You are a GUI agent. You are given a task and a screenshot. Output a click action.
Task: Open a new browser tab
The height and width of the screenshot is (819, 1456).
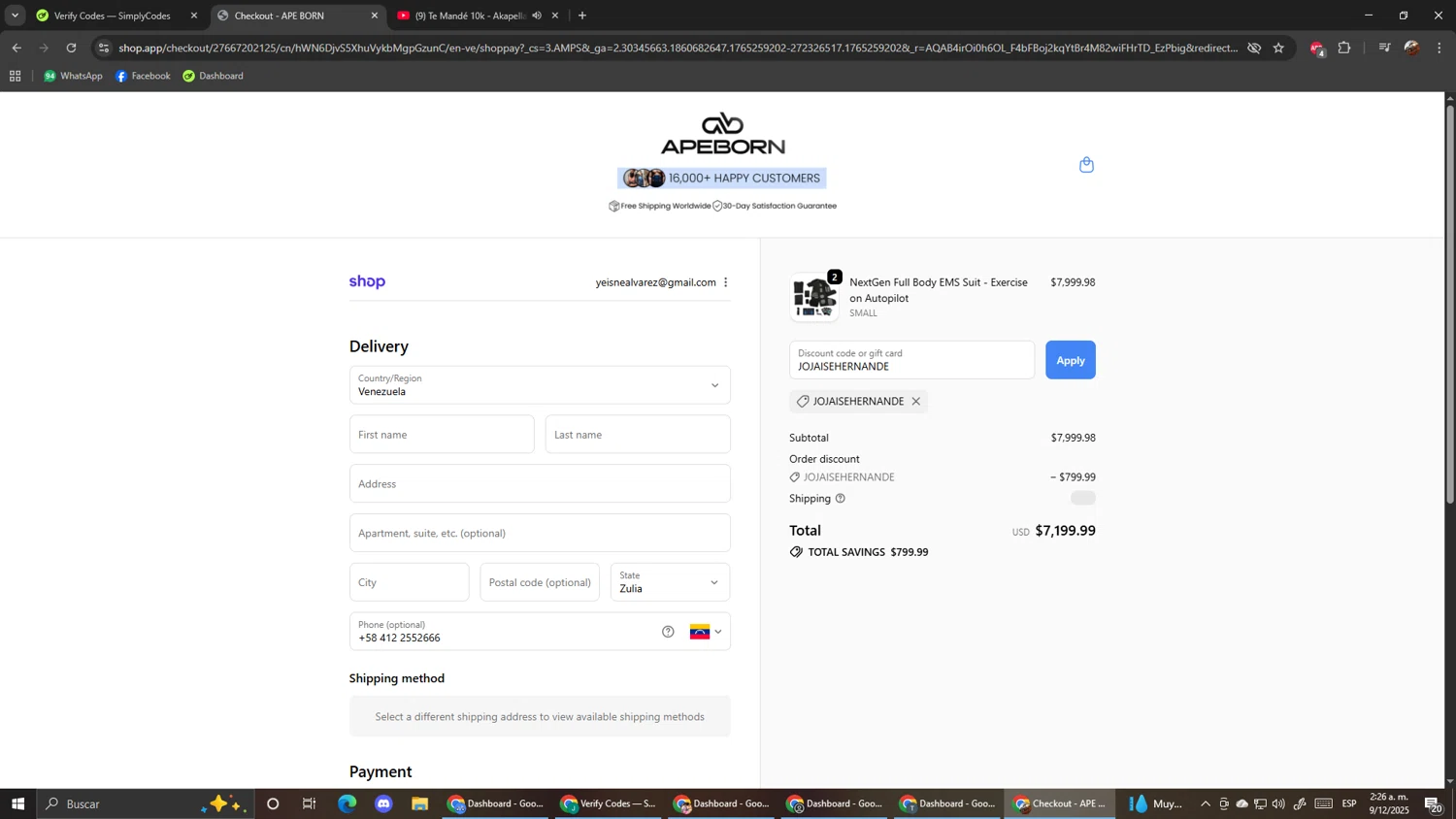click(x=582, y=16)
